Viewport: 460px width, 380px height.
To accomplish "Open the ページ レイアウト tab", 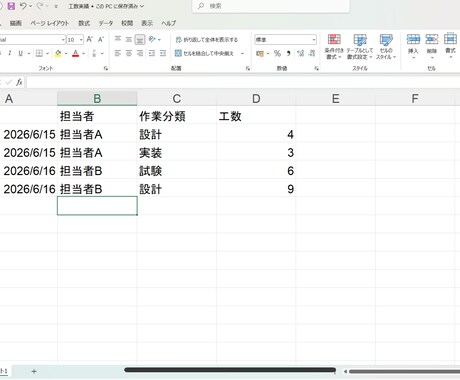I will (50, 23).
